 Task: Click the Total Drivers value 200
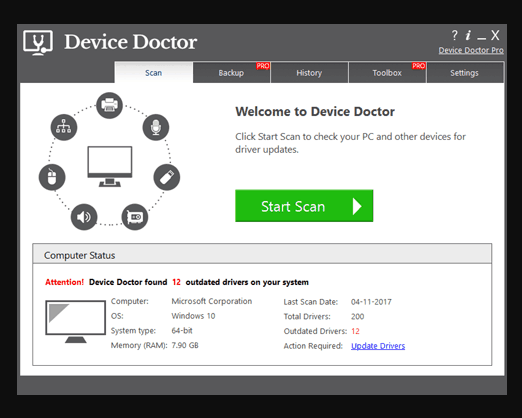tap(358, 317)
